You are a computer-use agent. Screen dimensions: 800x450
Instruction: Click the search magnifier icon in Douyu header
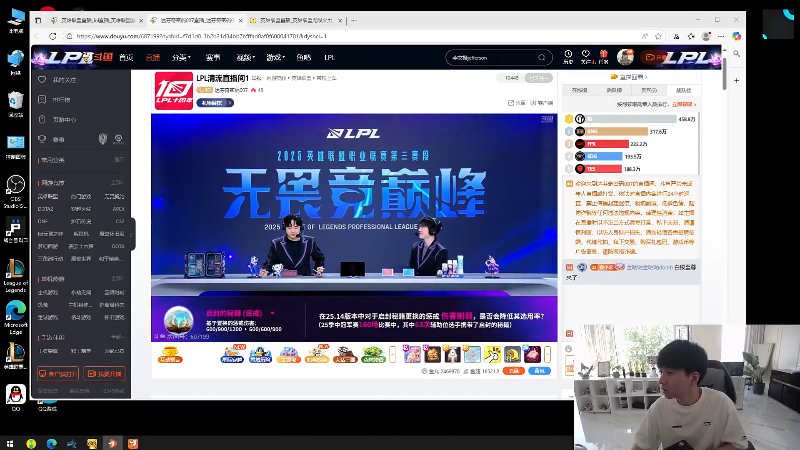pos(541,58)
